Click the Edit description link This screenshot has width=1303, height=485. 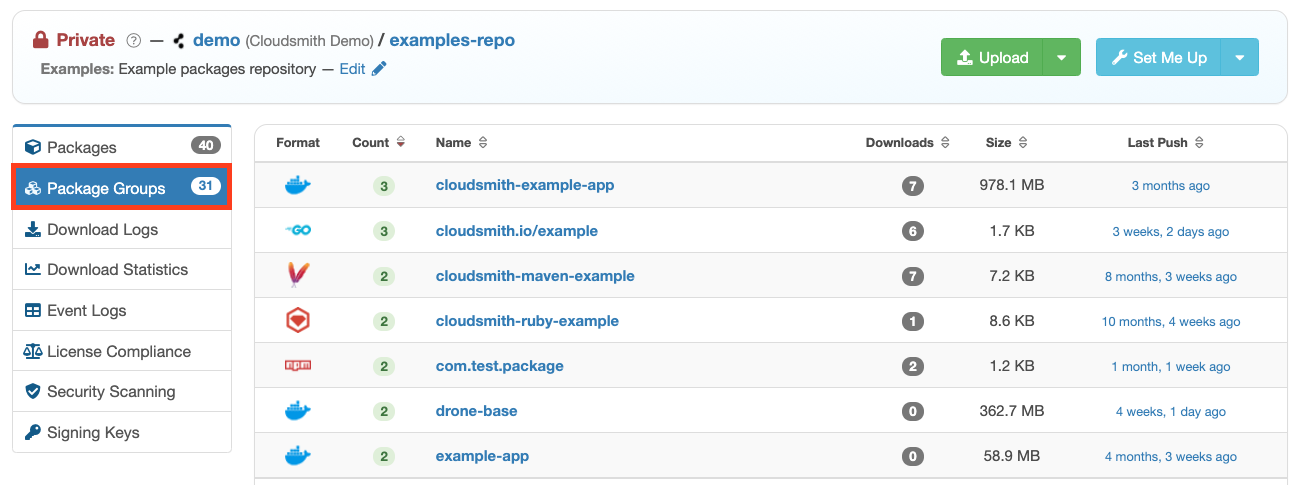352,69
